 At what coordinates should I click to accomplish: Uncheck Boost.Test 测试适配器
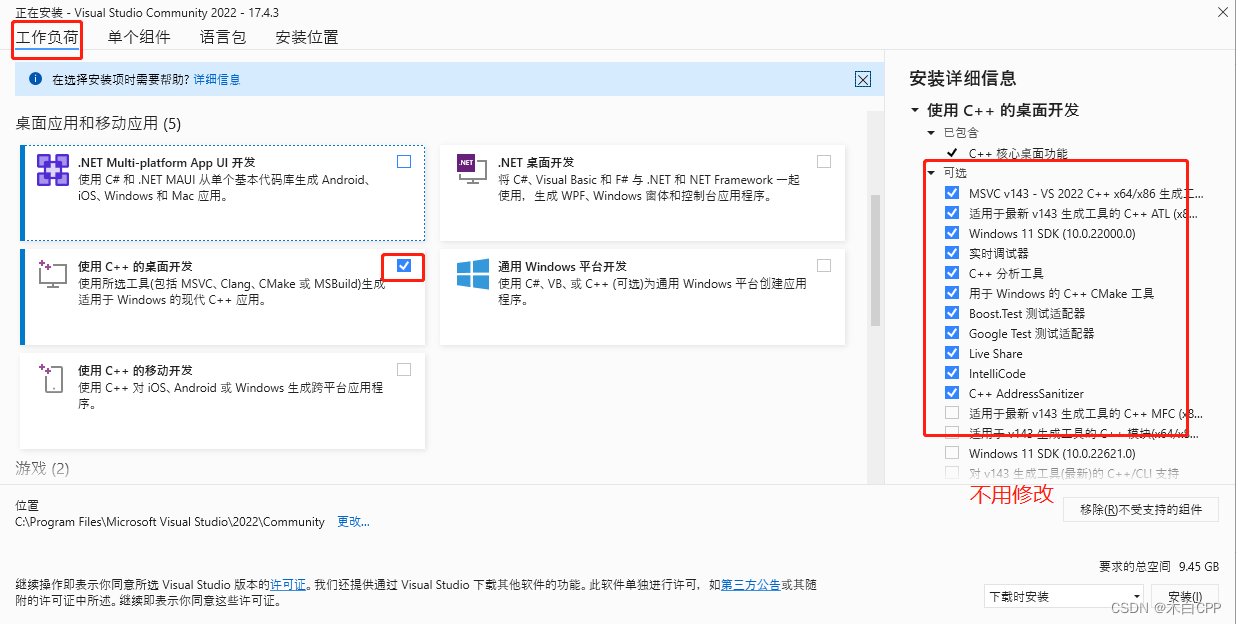click(x=952, y=313)
